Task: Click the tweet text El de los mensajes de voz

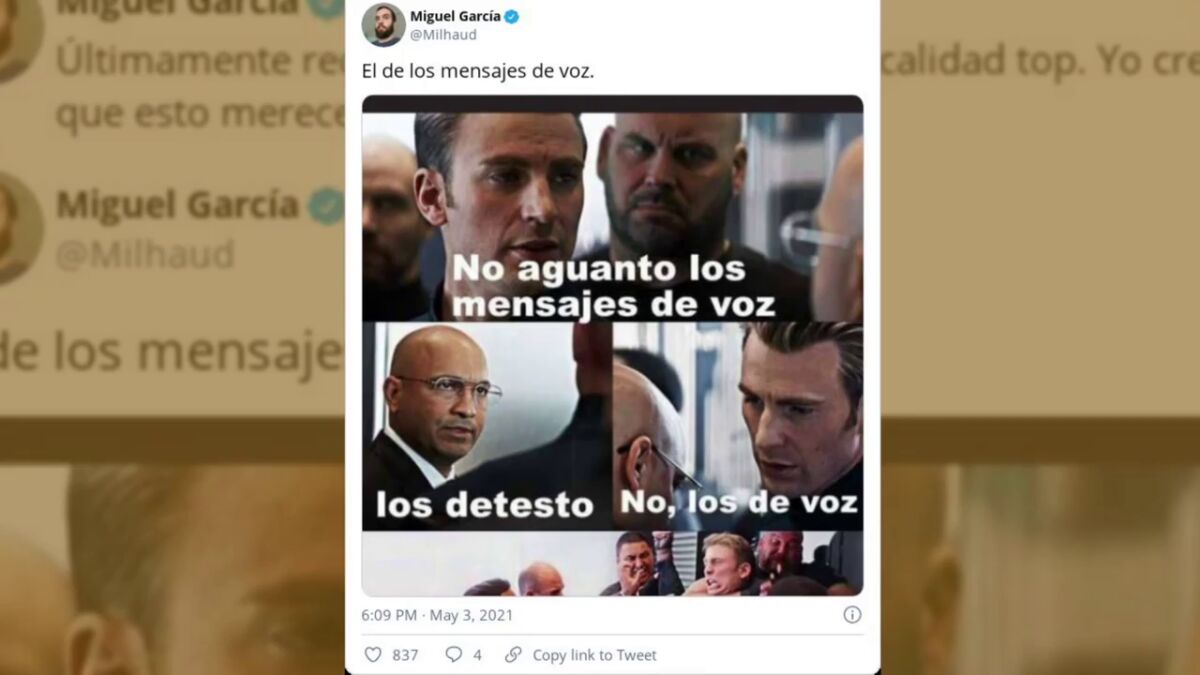Action: (x=478, y=73)
